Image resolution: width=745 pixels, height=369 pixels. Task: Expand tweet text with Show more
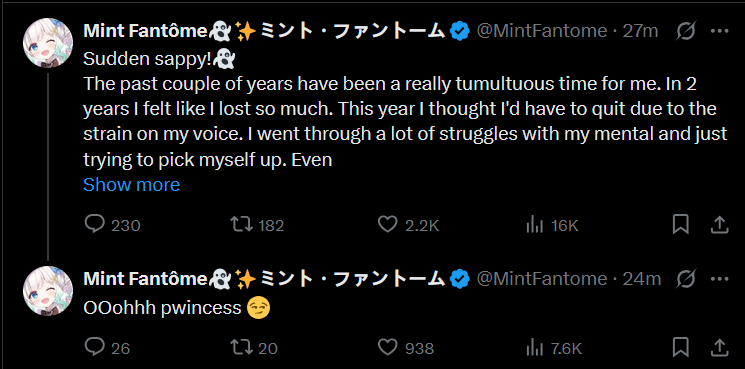pyautogui.click(x=132, y=184)
